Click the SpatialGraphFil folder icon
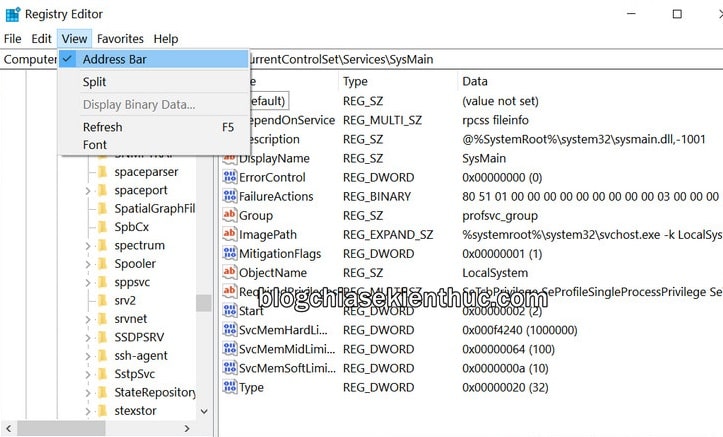This screenshot has width=723, height=437. (x=103, y=209)
